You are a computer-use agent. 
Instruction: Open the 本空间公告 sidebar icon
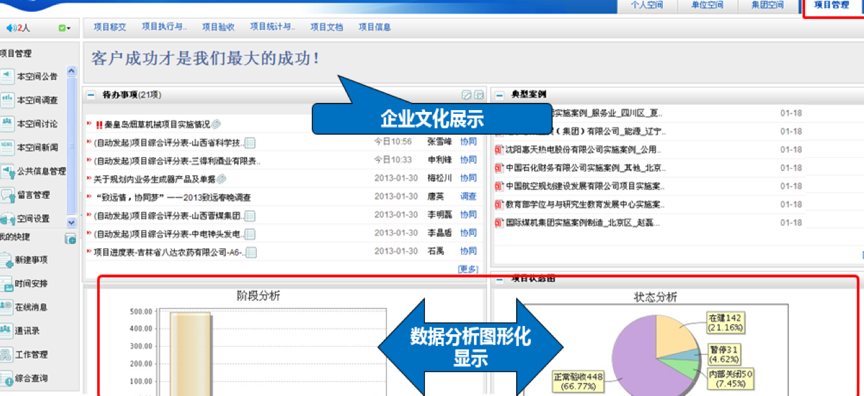tap(7, 77)
